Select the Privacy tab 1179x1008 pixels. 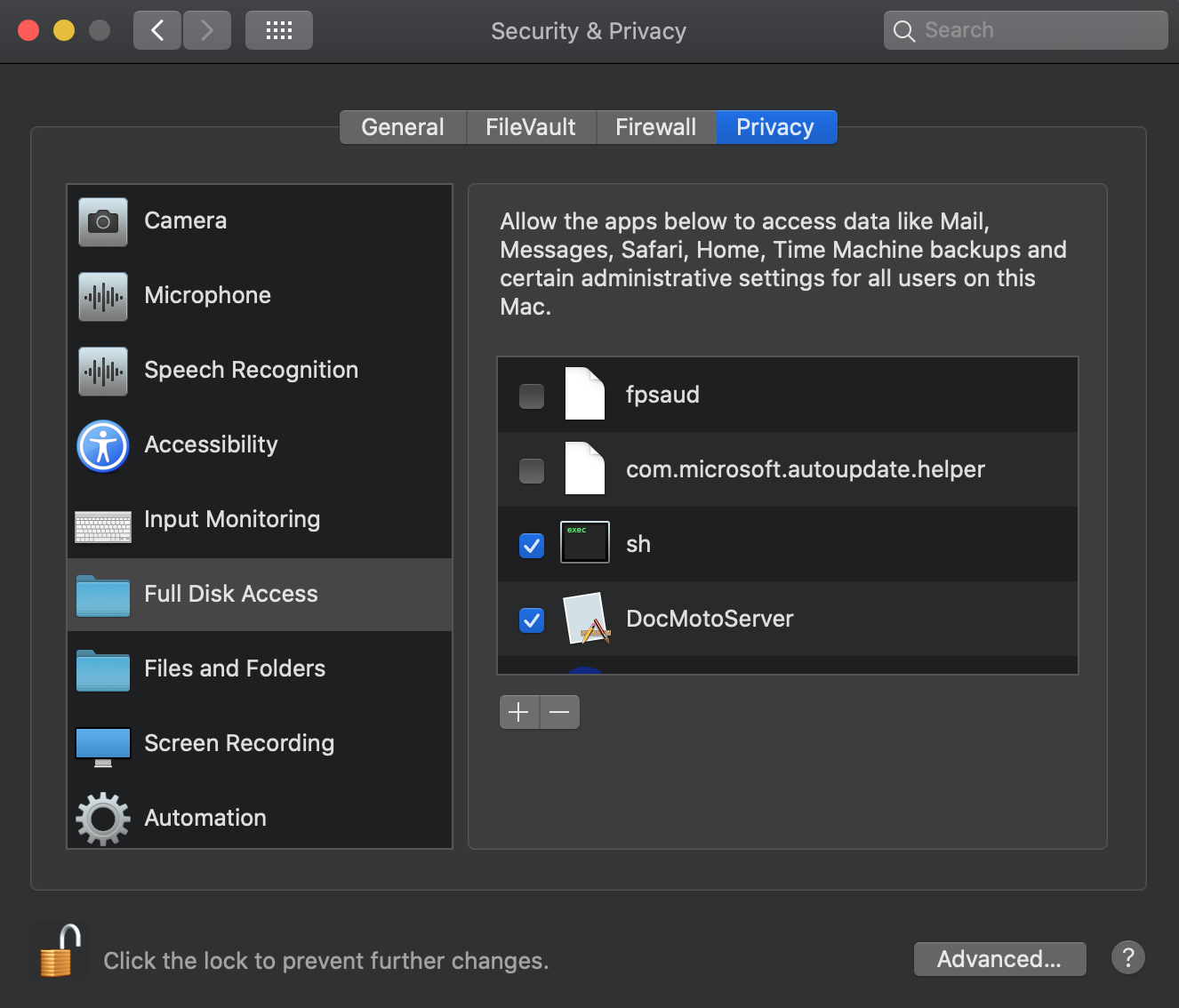(x=776, y=127)
